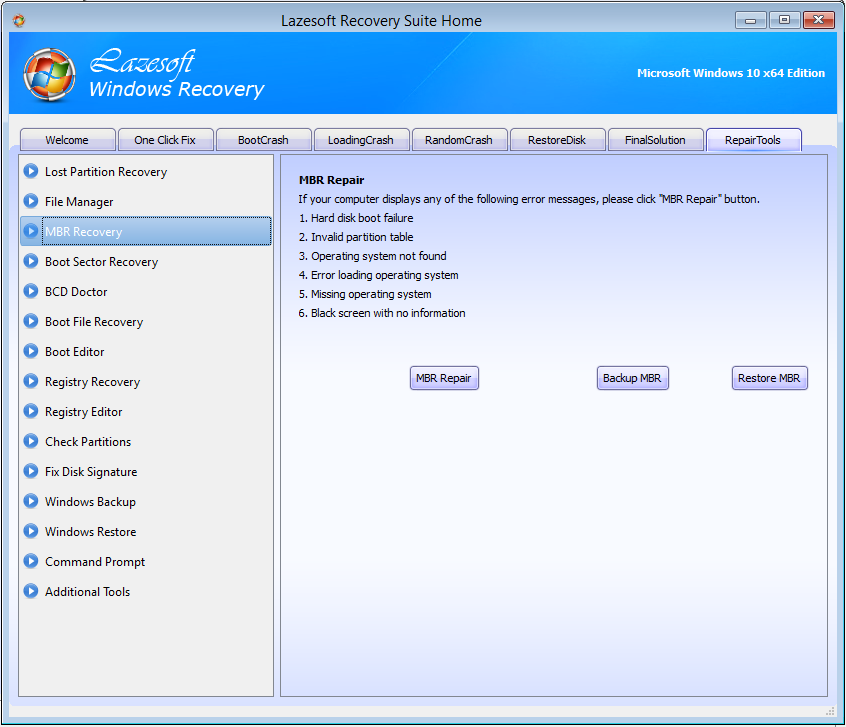
Task: Click 'Missing operating system' text
Action: [371, 294]
